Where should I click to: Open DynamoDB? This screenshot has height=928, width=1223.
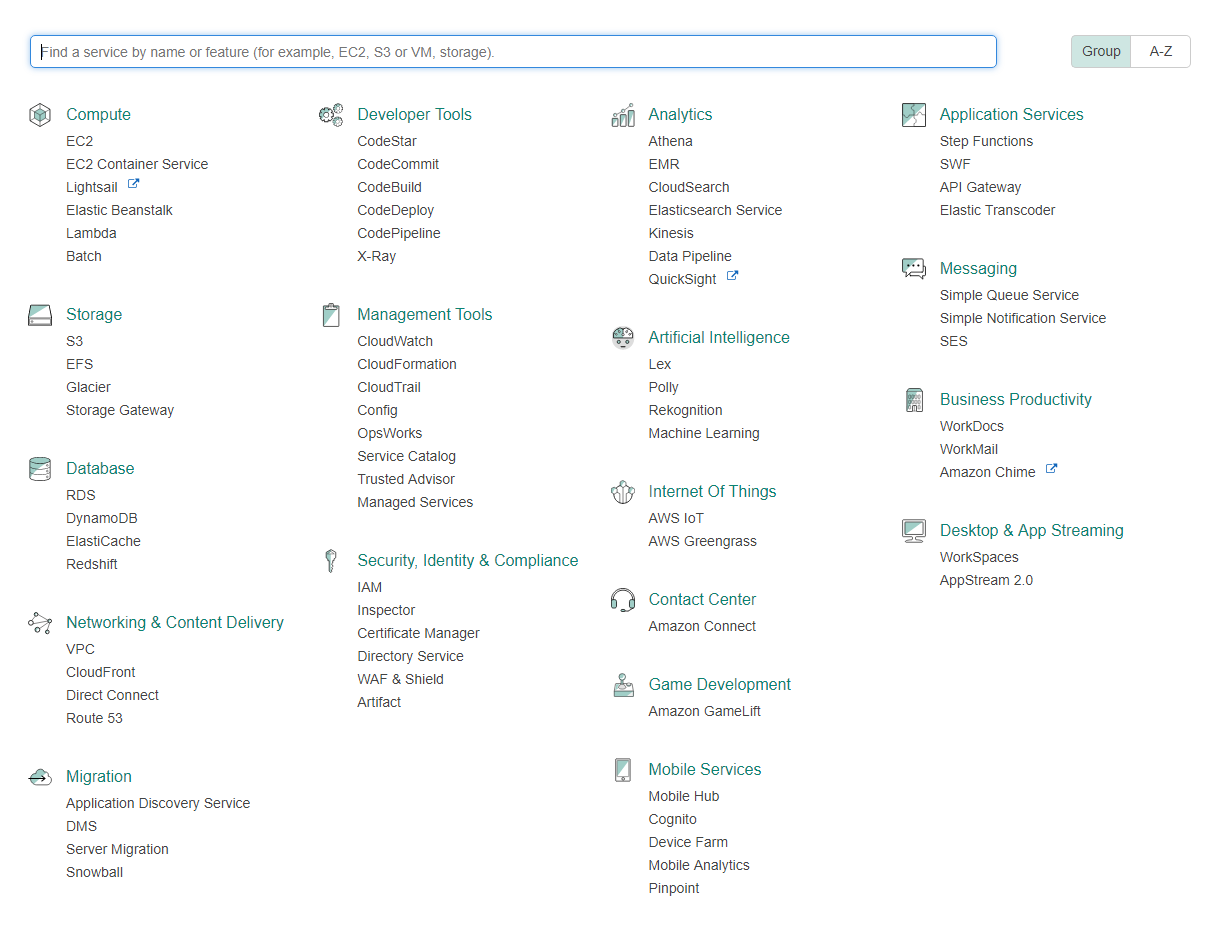point(102,519)
